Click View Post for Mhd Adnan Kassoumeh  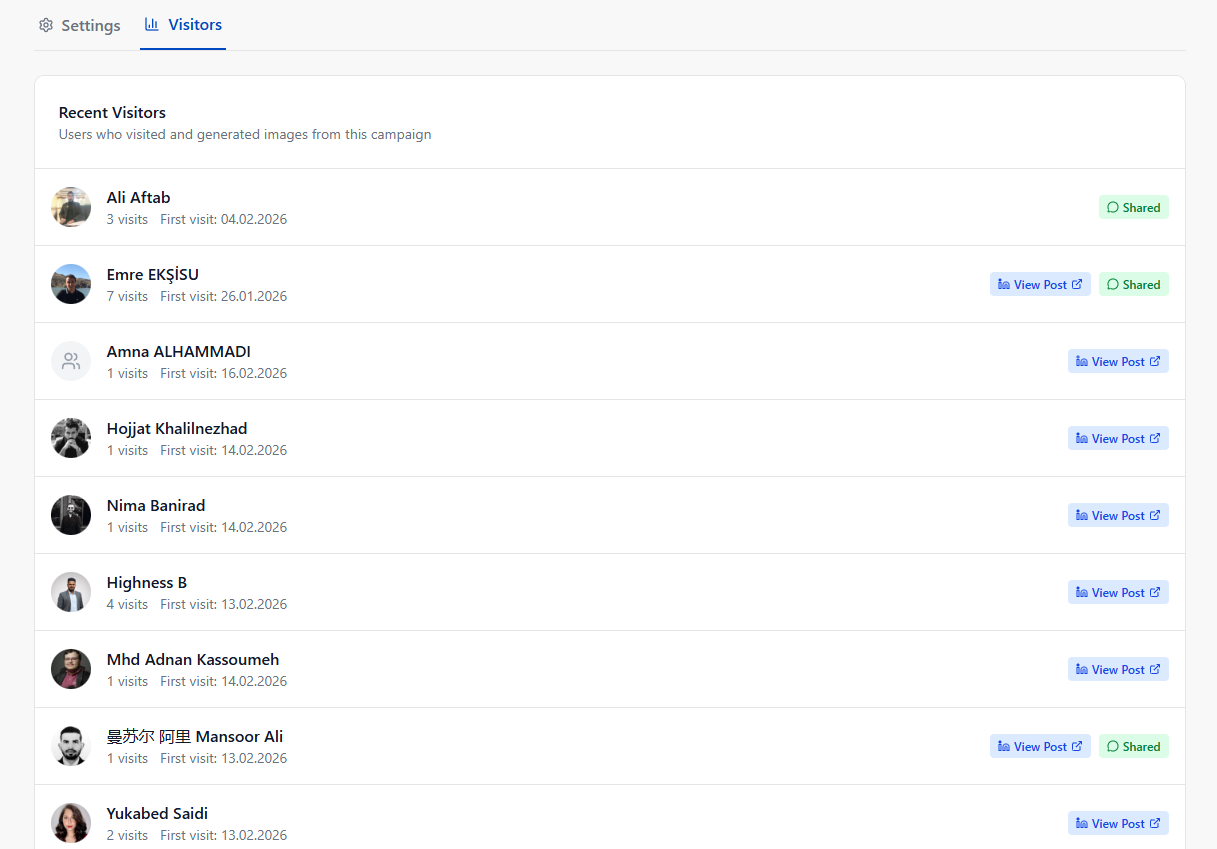[1117, 669]
